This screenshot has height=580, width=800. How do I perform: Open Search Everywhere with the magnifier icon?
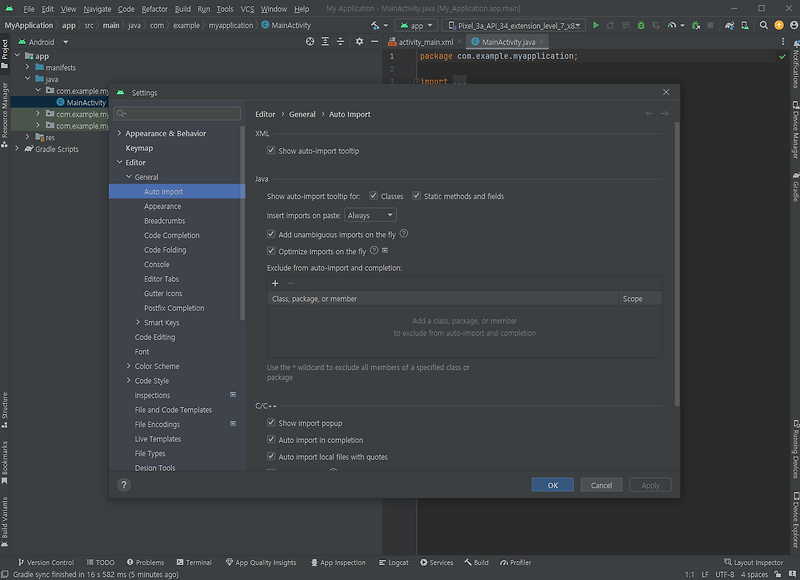click(763, 25)
